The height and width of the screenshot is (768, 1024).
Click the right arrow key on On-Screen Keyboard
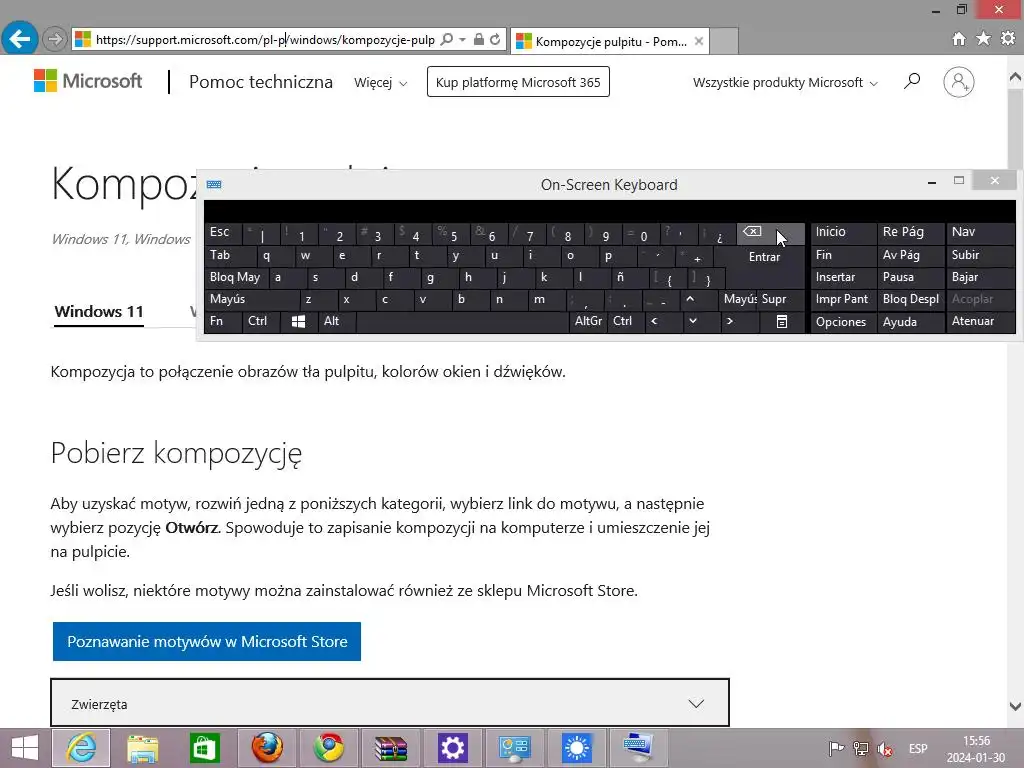730,321
